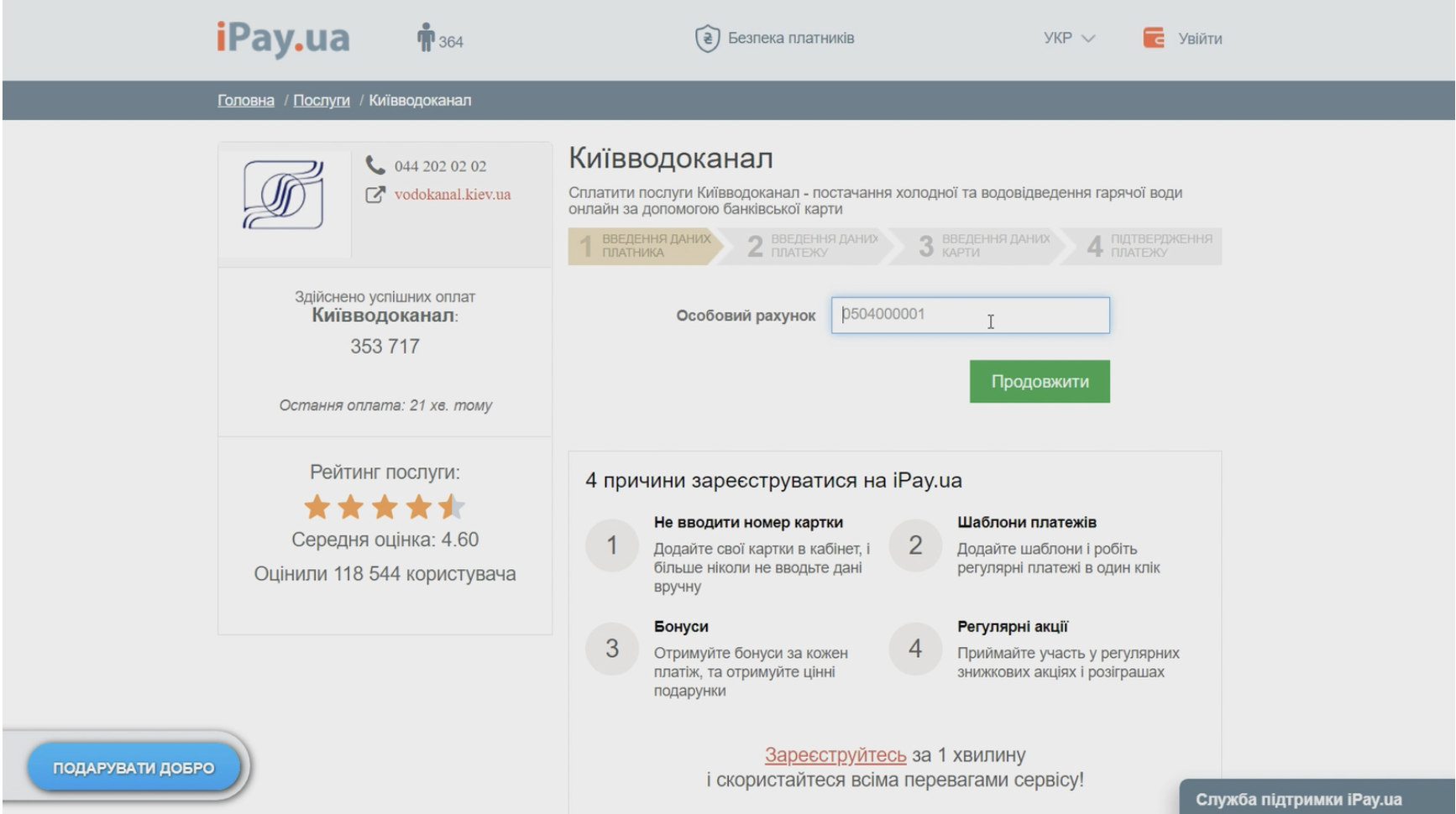1456x814 pixels.
Task: Click the phone icon
Action: (375, 165)
